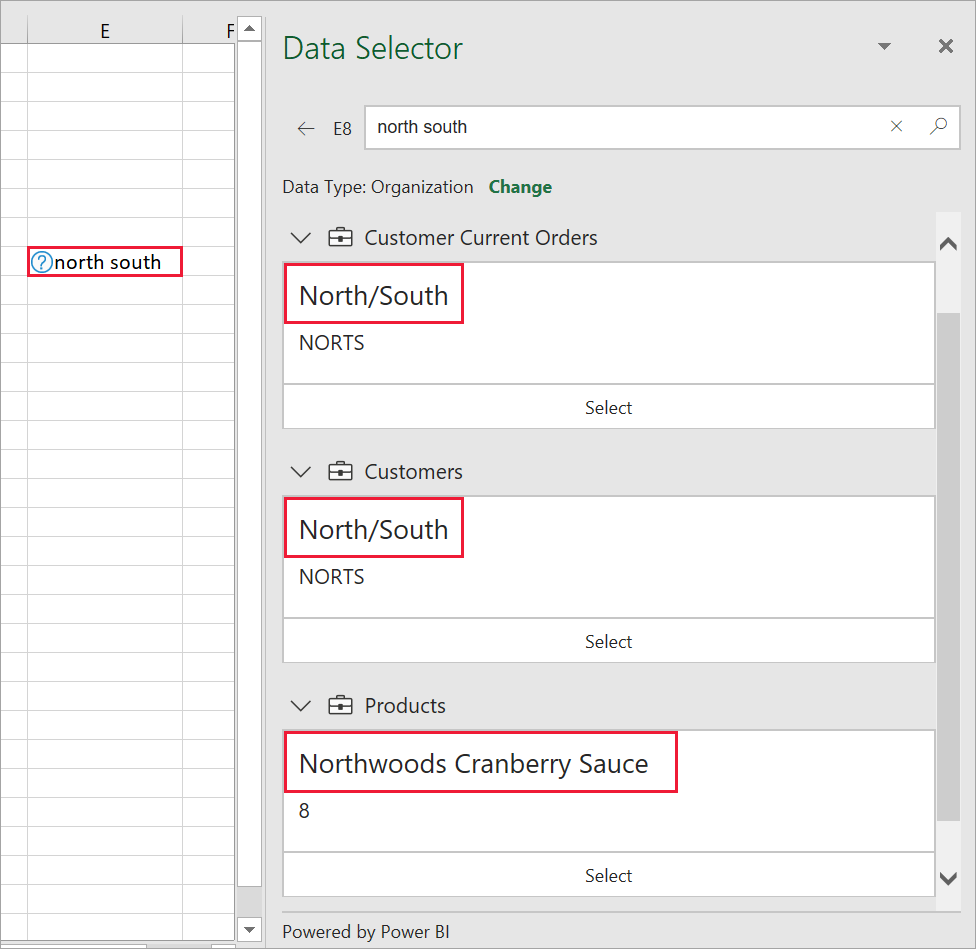Click the worksheet scrollbar down arrow
The height and width of the screenshot is (949, 976).
pos(248,929)
